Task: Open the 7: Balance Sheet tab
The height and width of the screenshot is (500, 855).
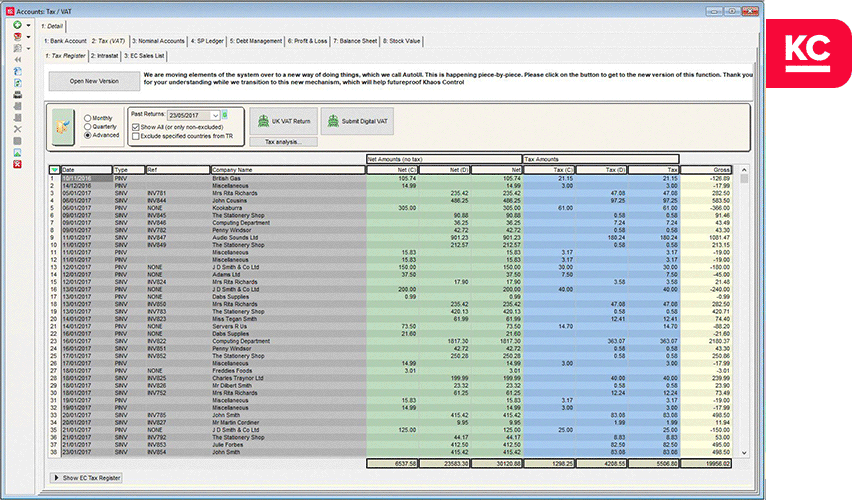Action: (355, 41)
